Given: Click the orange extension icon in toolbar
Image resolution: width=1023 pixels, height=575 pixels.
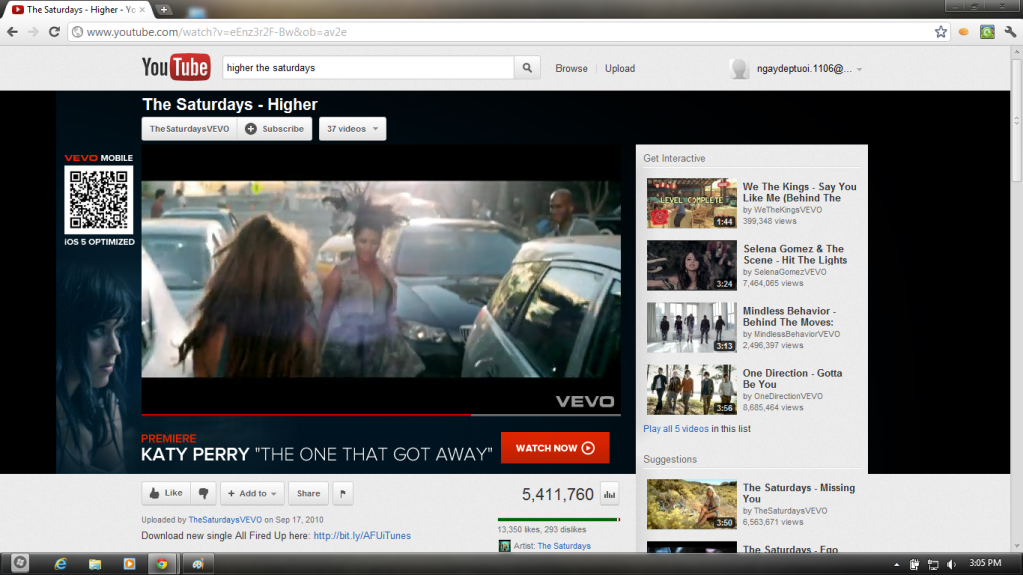Looking at the screenshot, I should pos(964,31).
